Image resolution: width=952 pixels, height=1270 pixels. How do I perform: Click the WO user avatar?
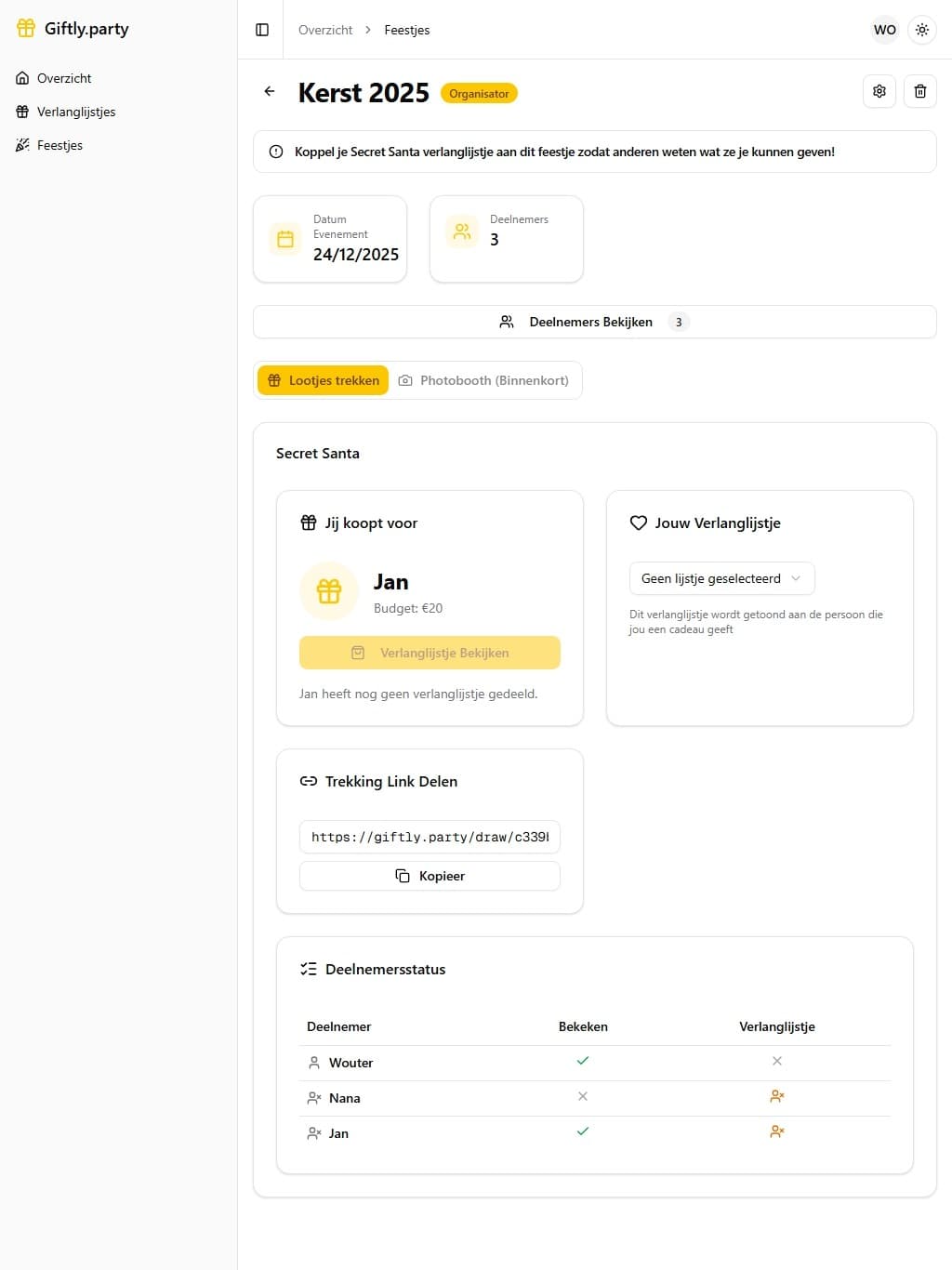point(885,30)
